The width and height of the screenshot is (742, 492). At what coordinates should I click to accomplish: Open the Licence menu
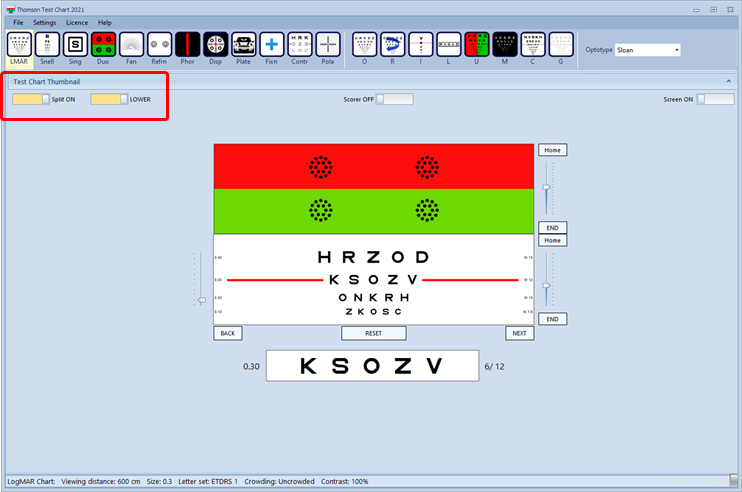[77, 22]
